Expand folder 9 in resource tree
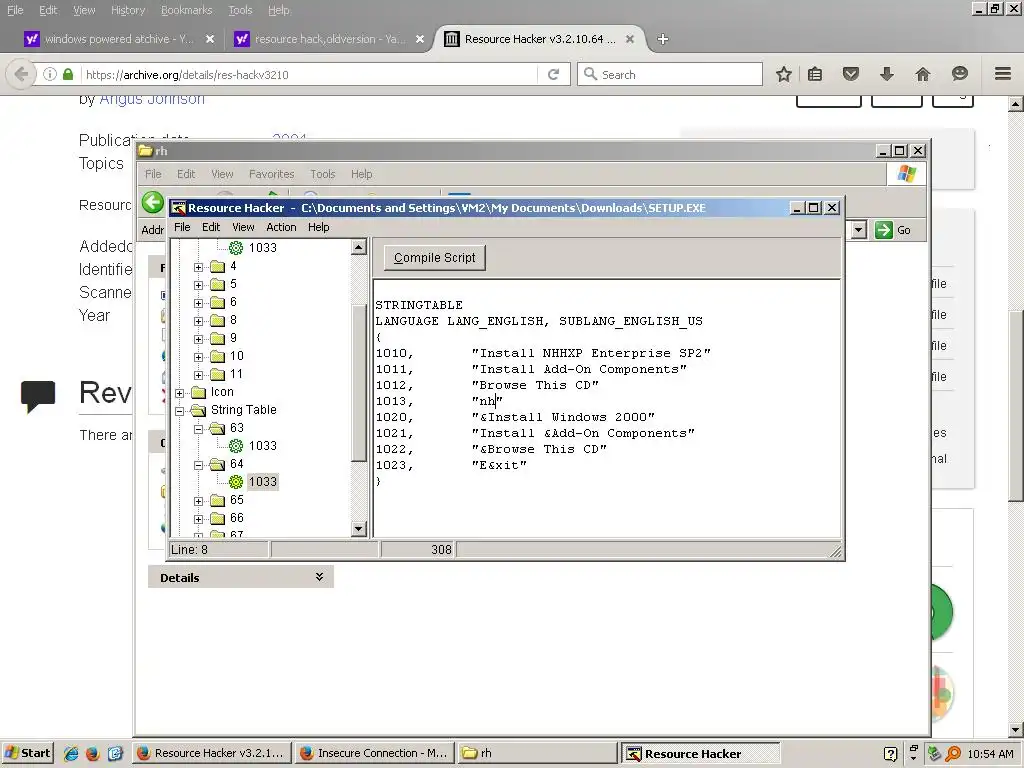The image size is (1024, 768). pyautogui.click(x=199, y=339)
